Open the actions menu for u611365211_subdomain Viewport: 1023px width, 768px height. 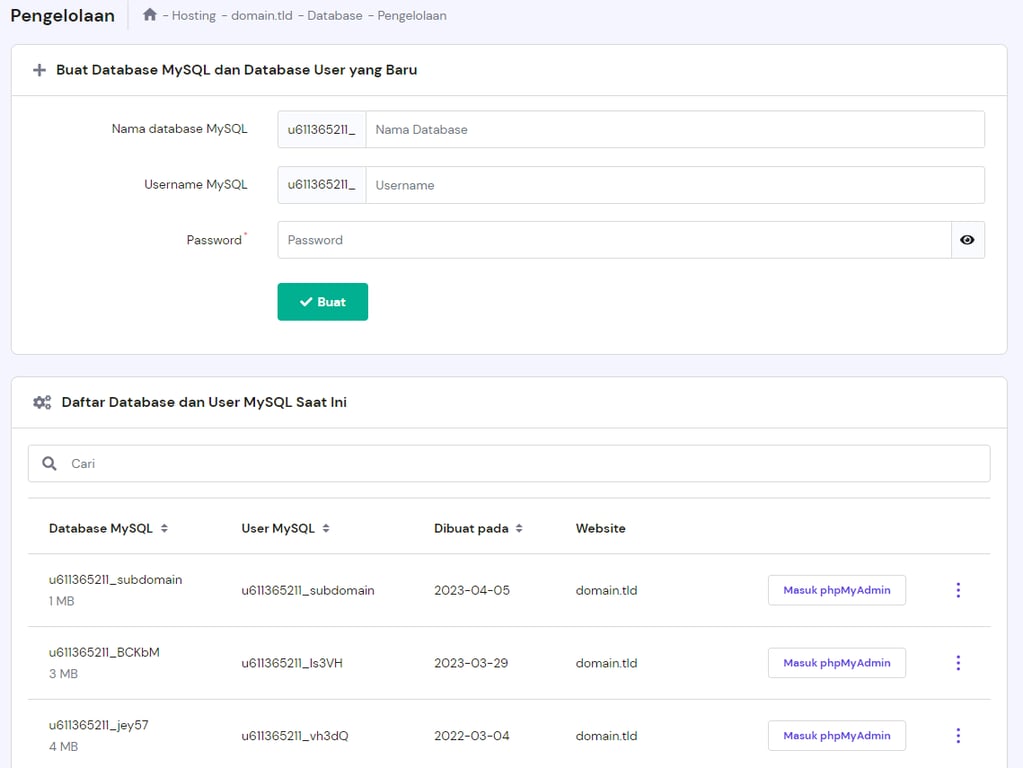[957, 590]
